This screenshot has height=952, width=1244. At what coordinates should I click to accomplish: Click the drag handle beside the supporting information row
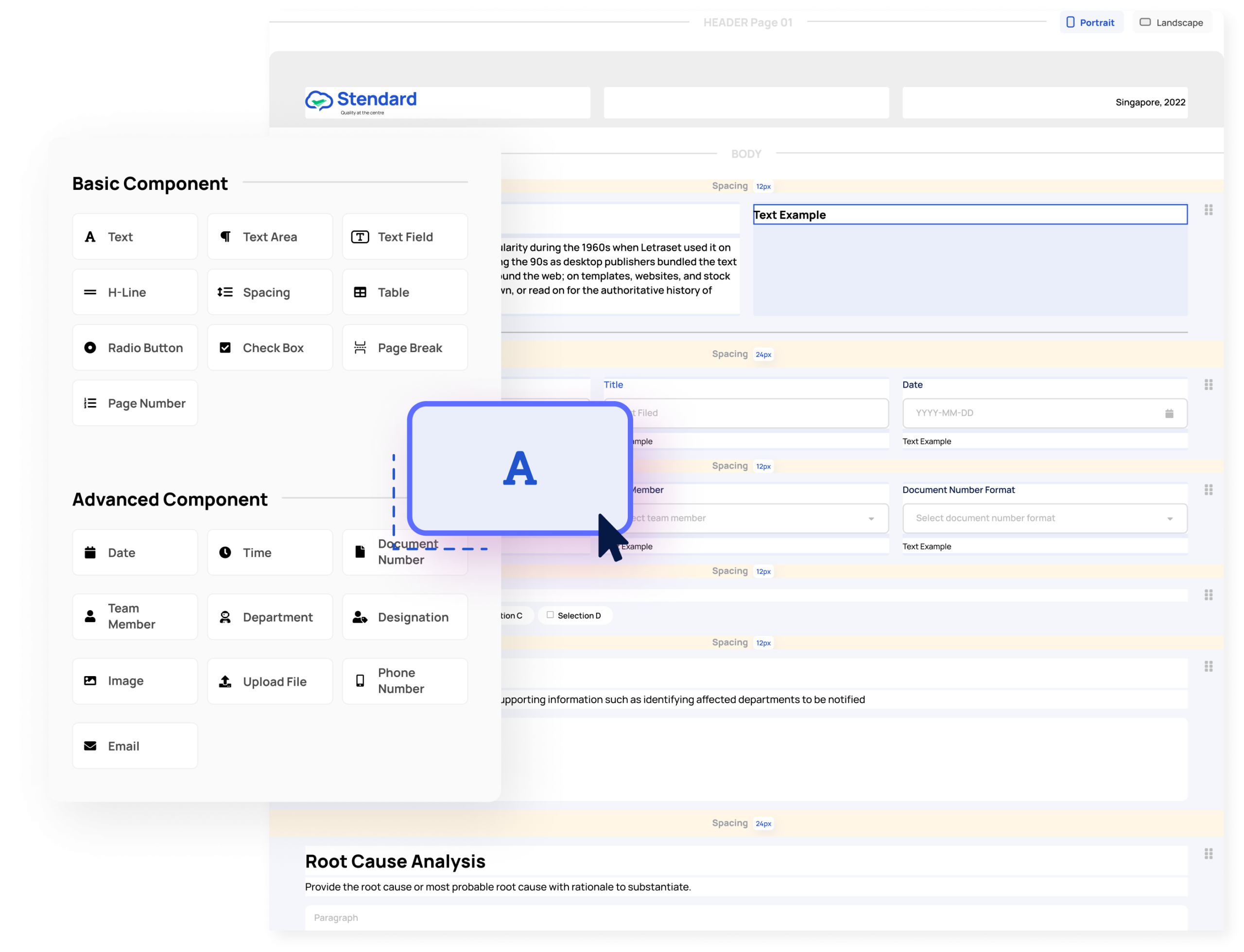coord(1209,667)
